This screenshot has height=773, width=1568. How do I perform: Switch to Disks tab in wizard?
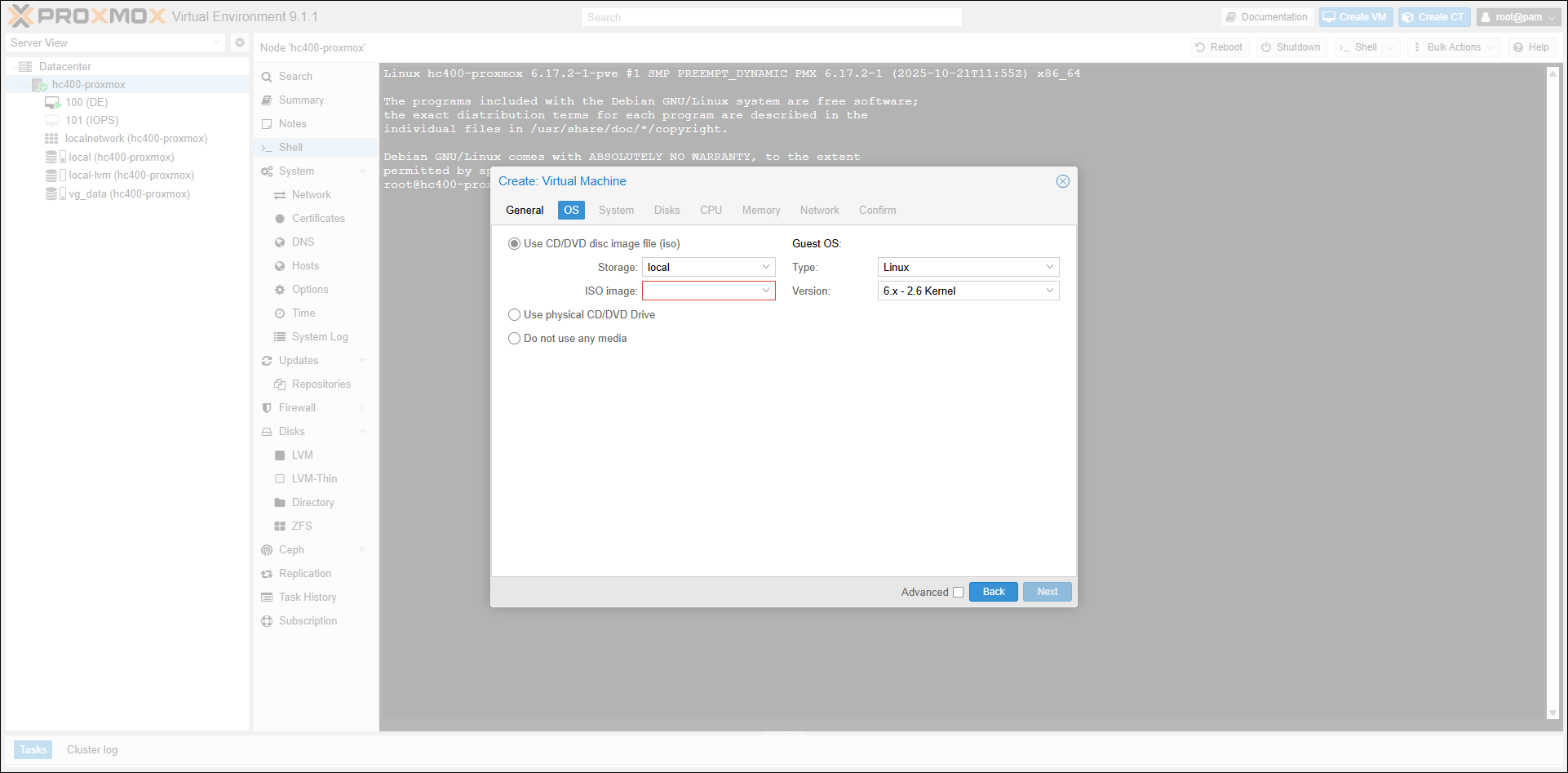click(667, 211)
